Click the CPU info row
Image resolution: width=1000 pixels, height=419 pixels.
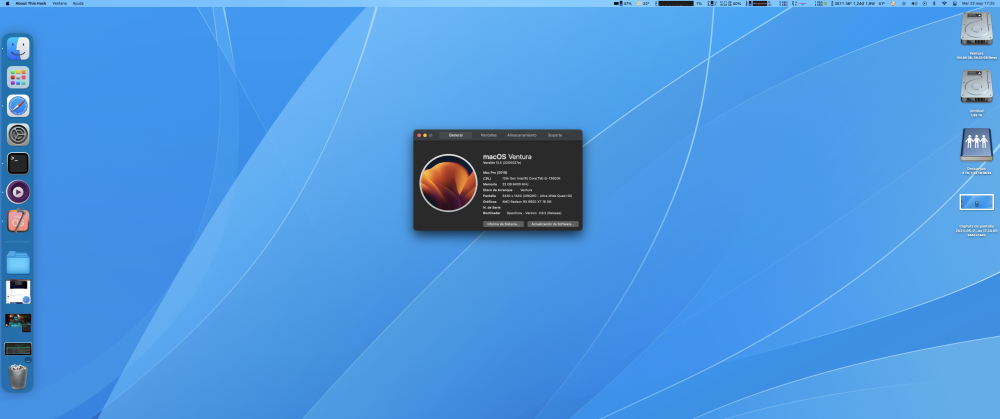click(x=522, y=178)
